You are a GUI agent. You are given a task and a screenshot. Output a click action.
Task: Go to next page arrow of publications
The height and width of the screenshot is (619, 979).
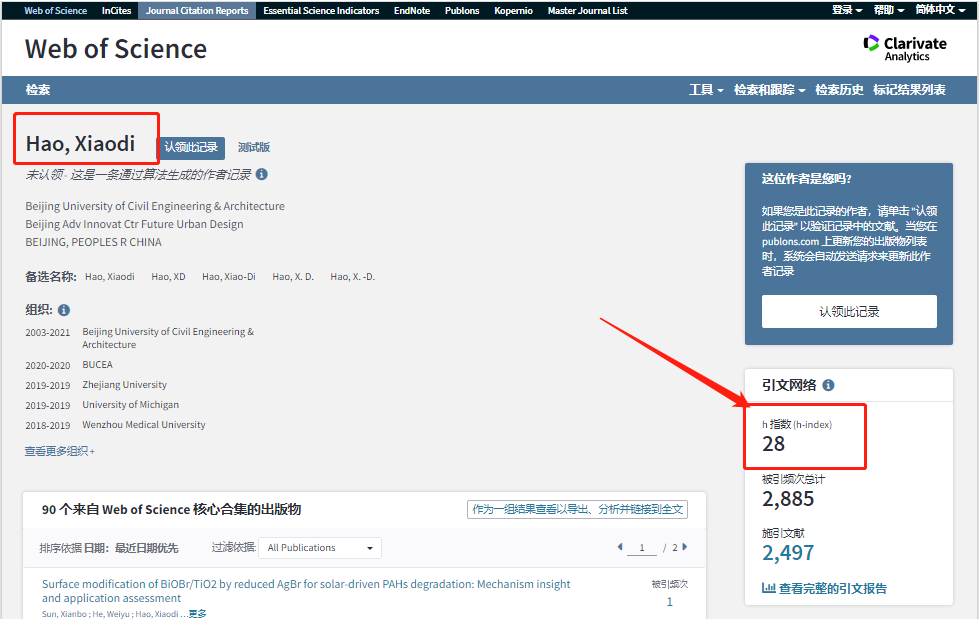pos(685,547)
